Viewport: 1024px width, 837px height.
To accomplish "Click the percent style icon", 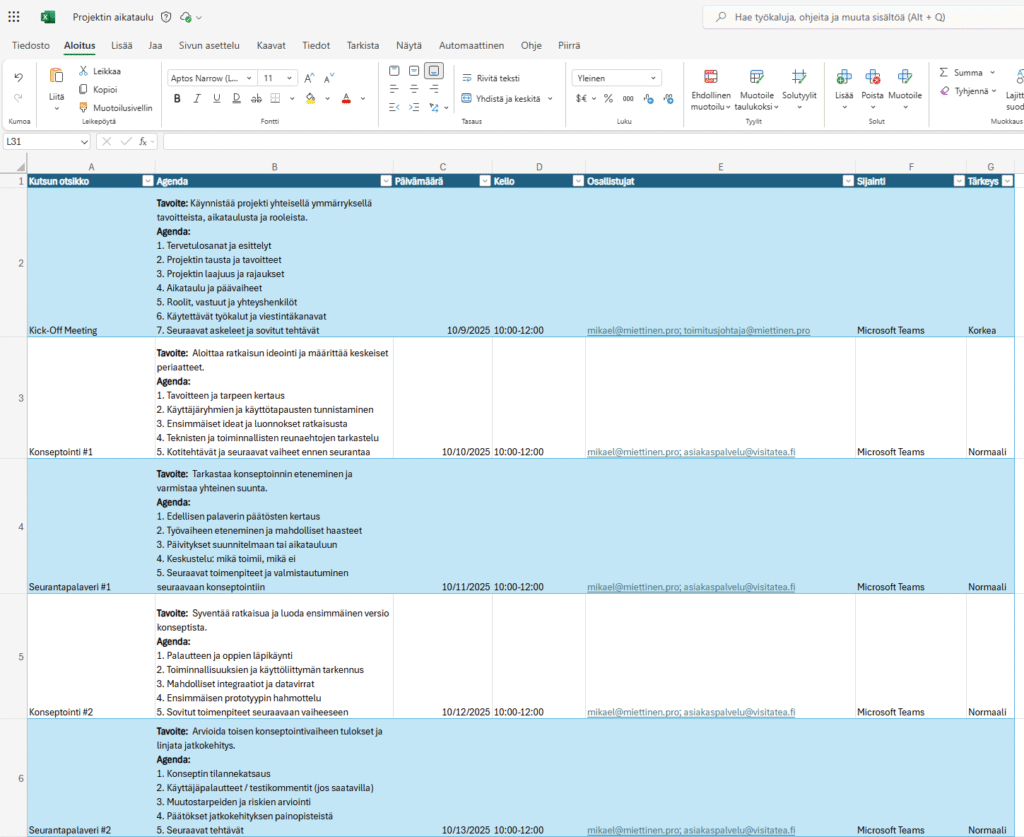I will click(x=607, y=98).
